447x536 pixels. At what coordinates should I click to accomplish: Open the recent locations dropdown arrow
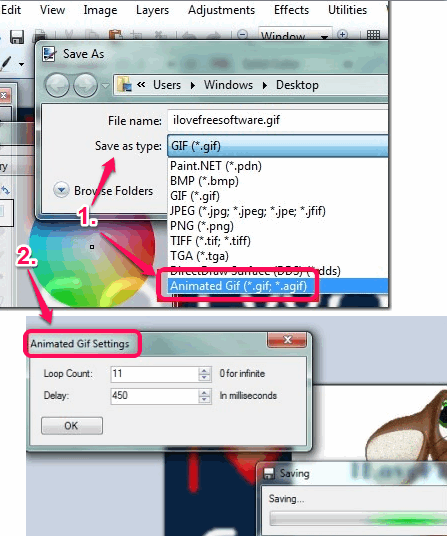click(x=106, y=85)
